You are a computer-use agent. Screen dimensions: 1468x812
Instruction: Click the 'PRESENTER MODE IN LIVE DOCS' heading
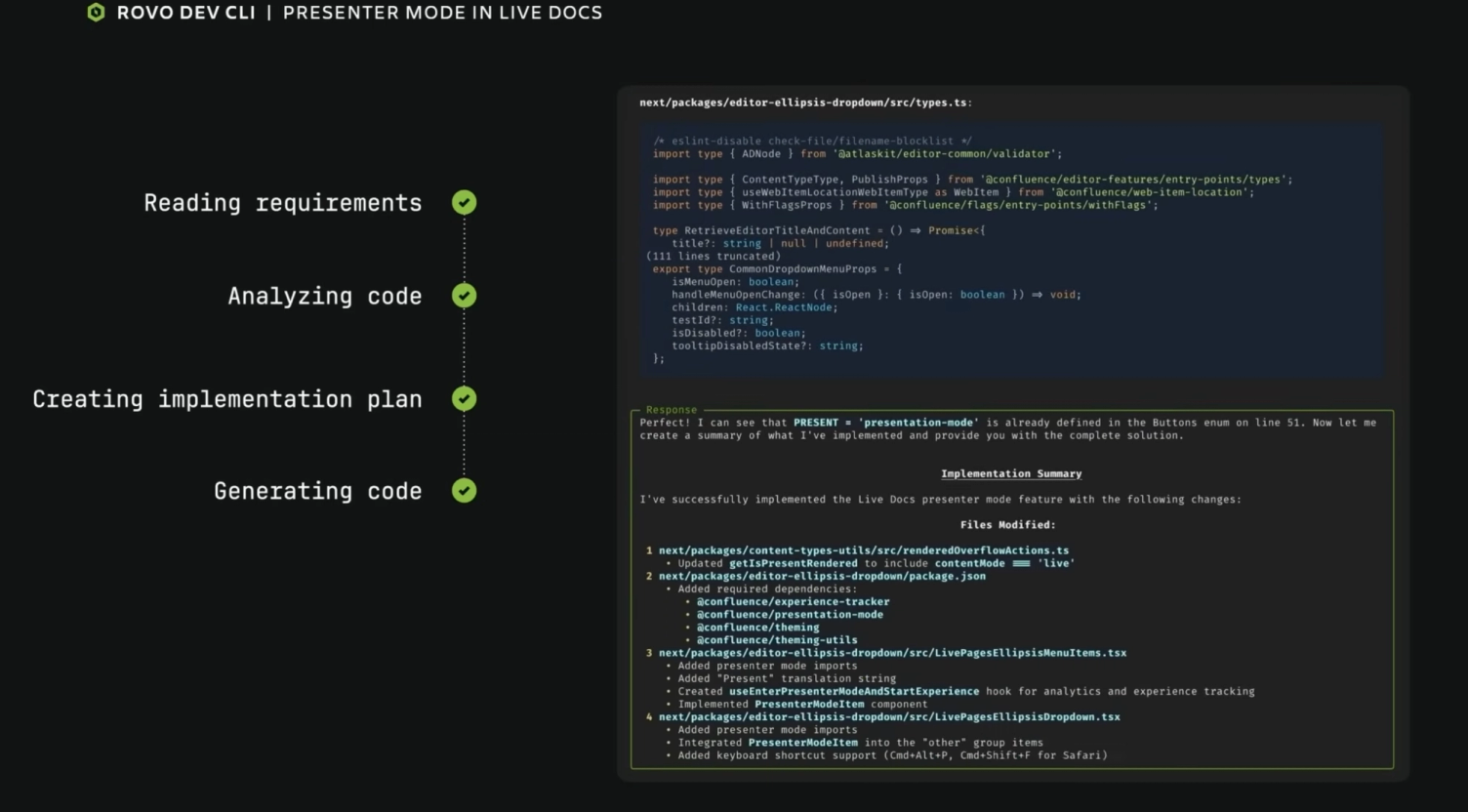[442, 13]
